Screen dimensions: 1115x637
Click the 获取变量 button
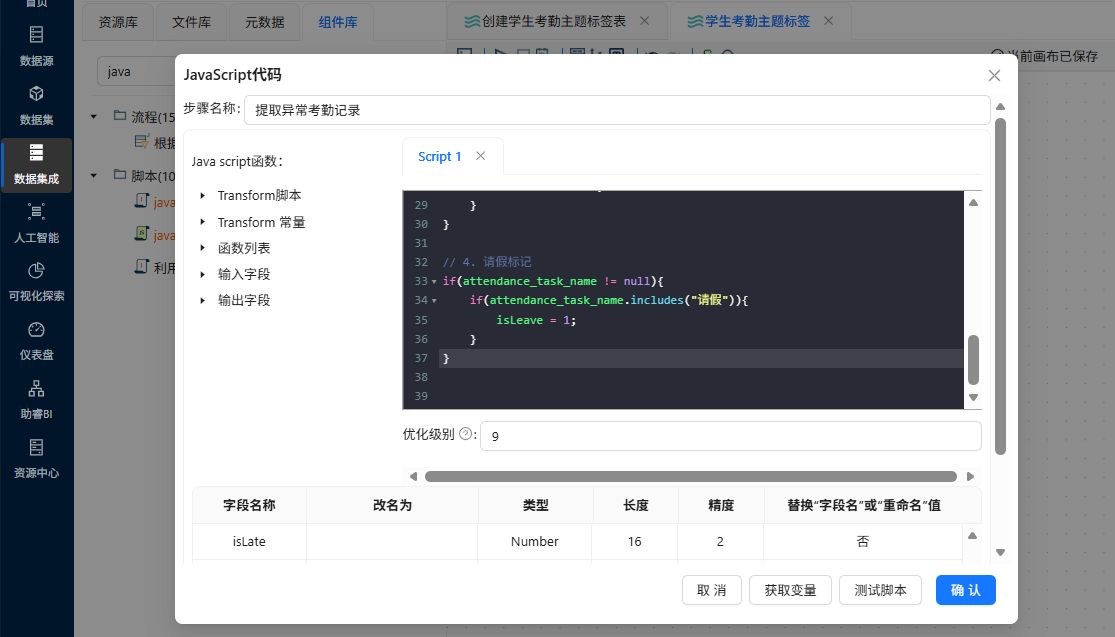(x=790, y=590)
